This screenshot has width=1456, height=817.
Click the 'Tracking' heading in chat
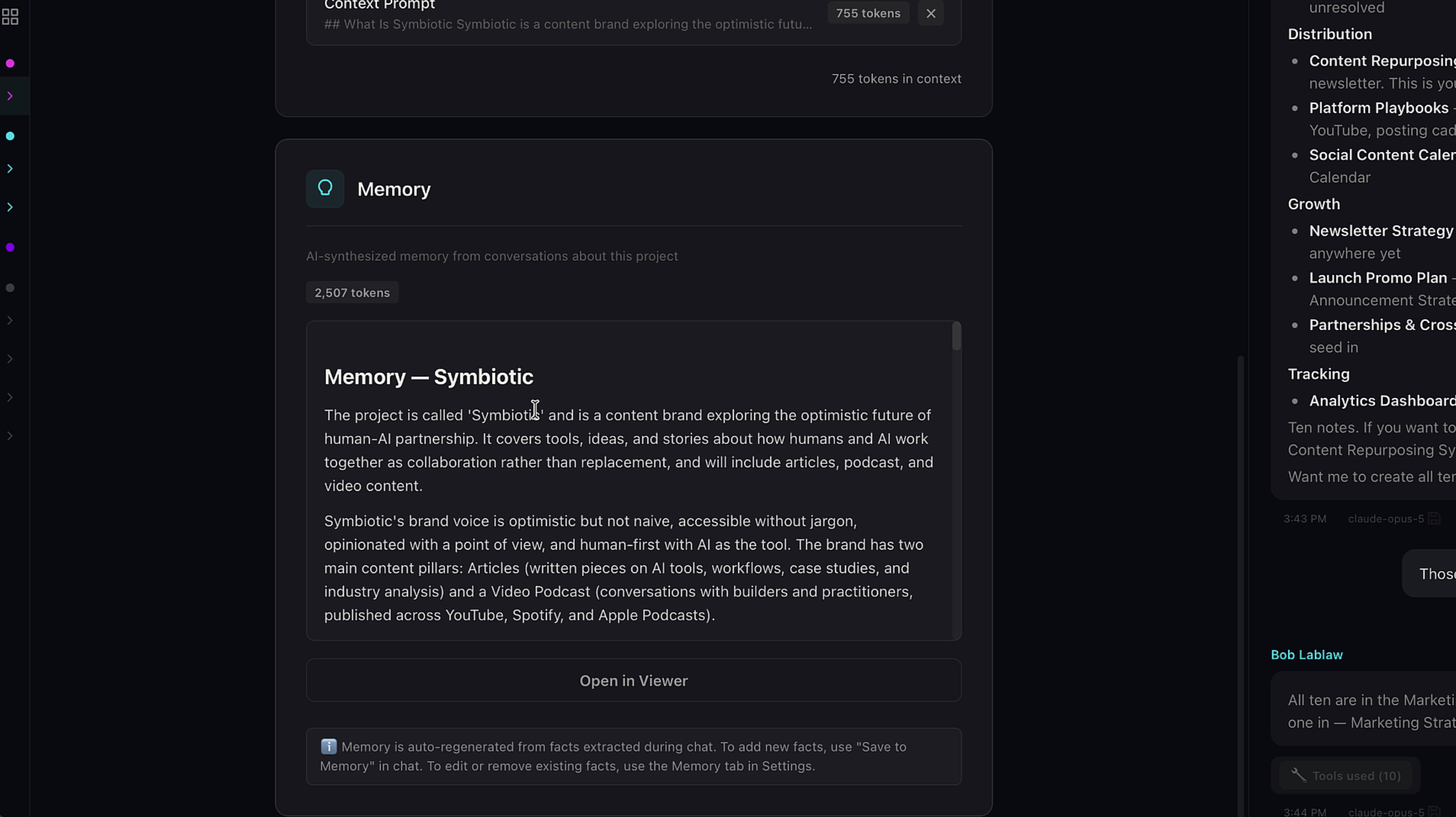point(1318,374)
